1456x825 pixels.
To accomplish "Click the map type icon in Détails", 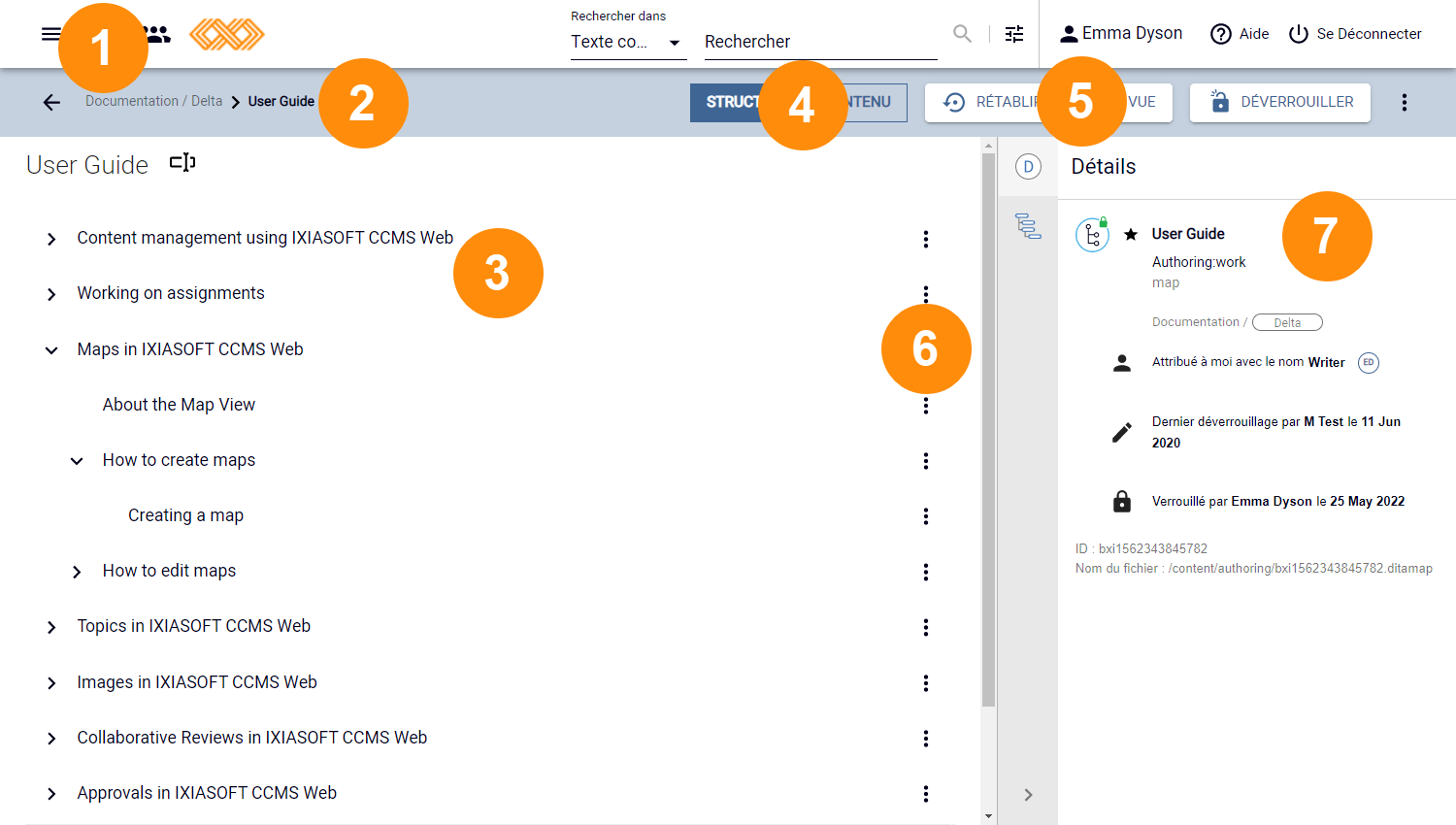I will (x=1092, y=235).
